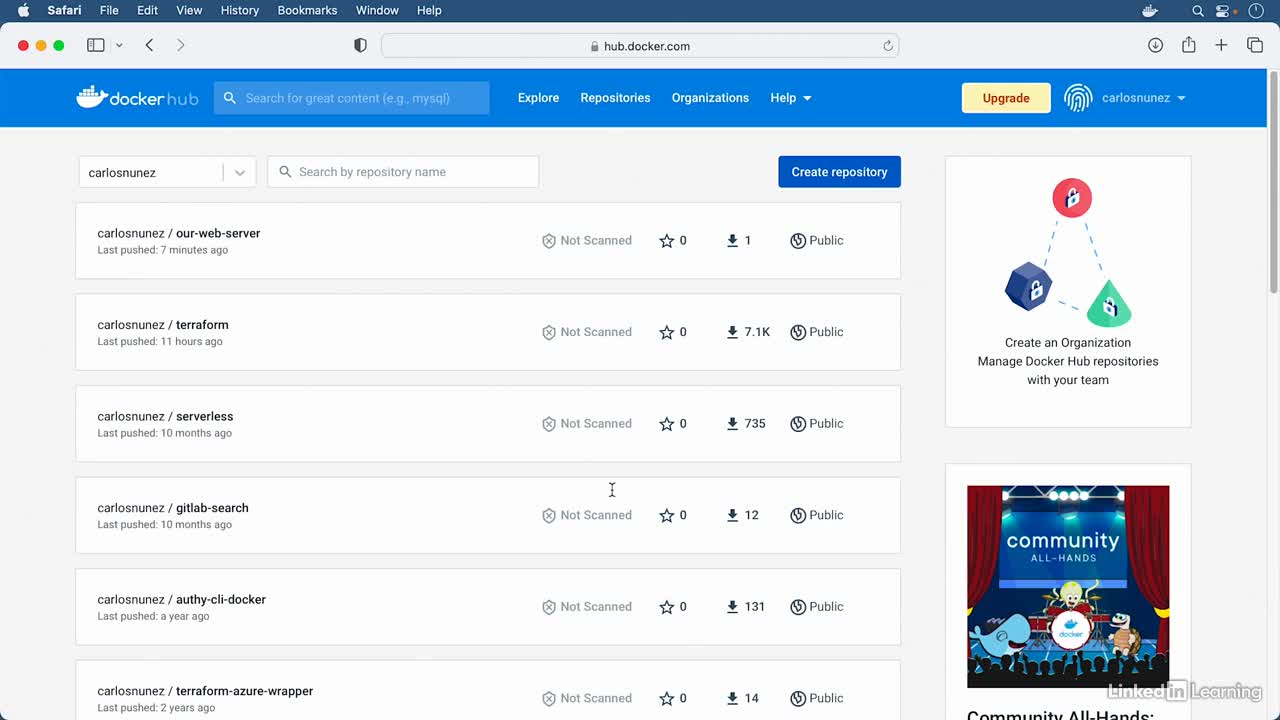Expand the Safari sidebar chevron menu

119,45
